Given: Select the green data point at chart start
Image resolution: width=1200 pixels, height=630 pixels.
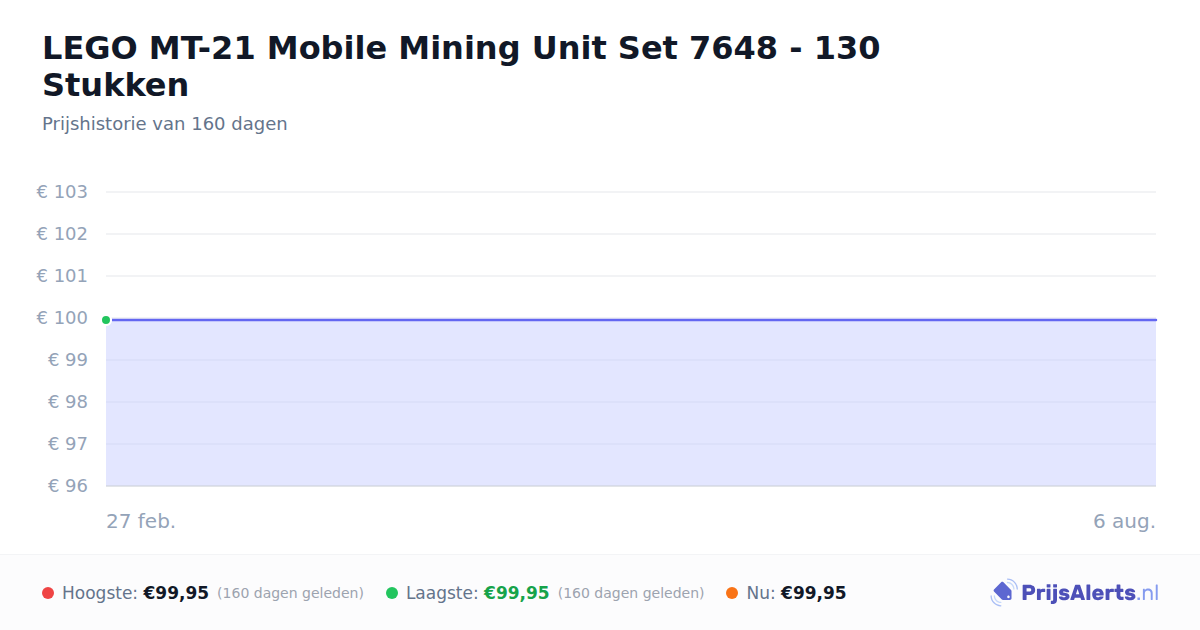Looking at the screenshot, I should click(x=106, y=320).
